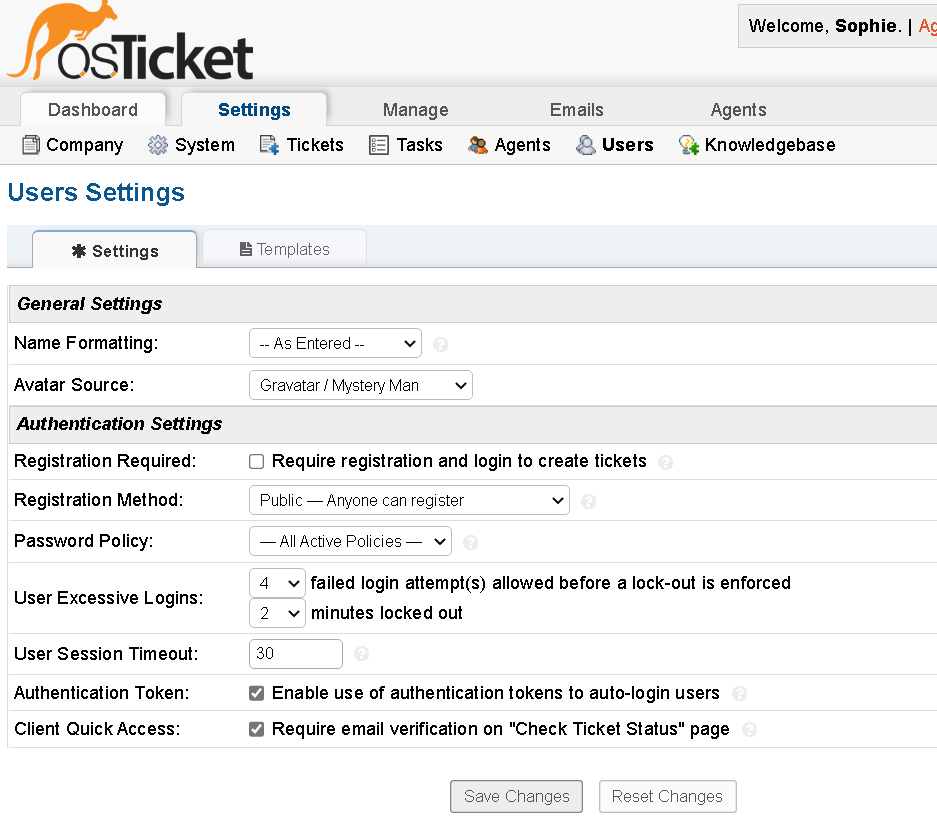This screenshot has height=829, width=937.
Task: Click the Agents people icon
Action: tap(478, 145)
